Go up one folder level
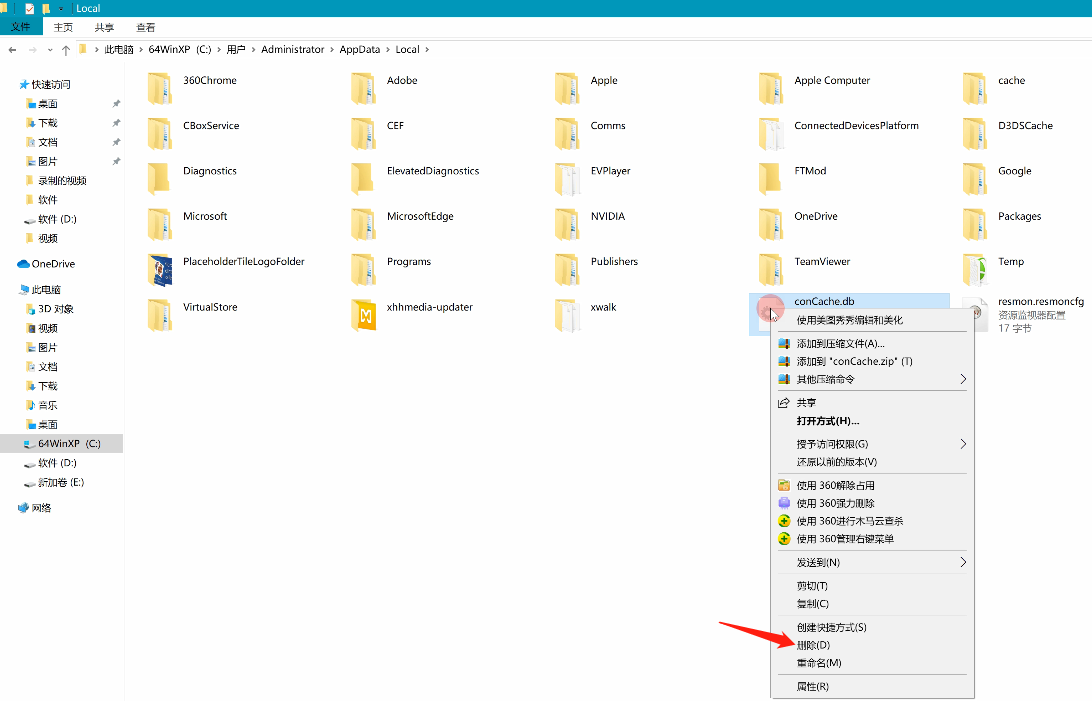 click(x=65, y=49)
